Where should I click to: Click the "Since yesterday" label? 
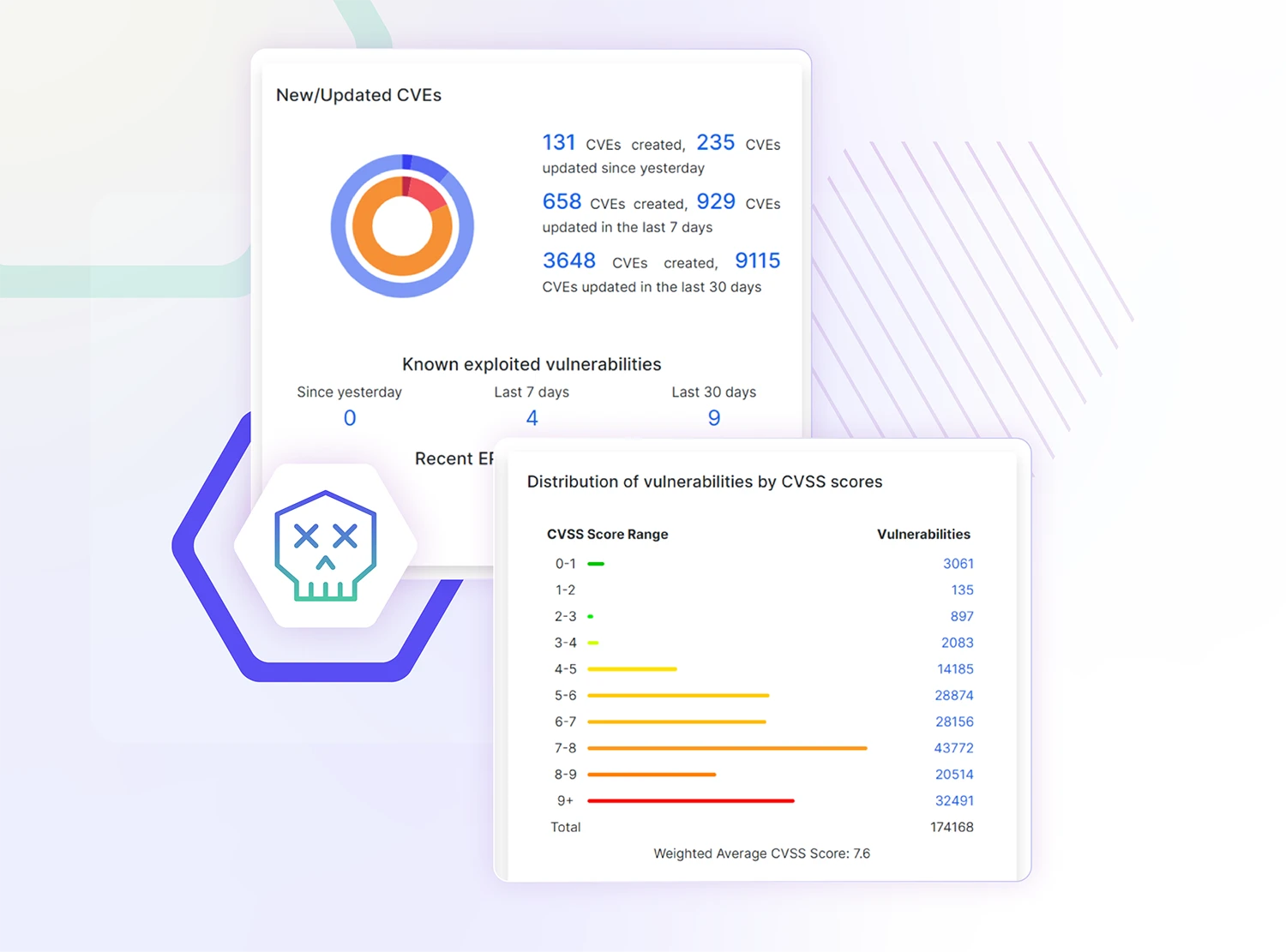349,392
